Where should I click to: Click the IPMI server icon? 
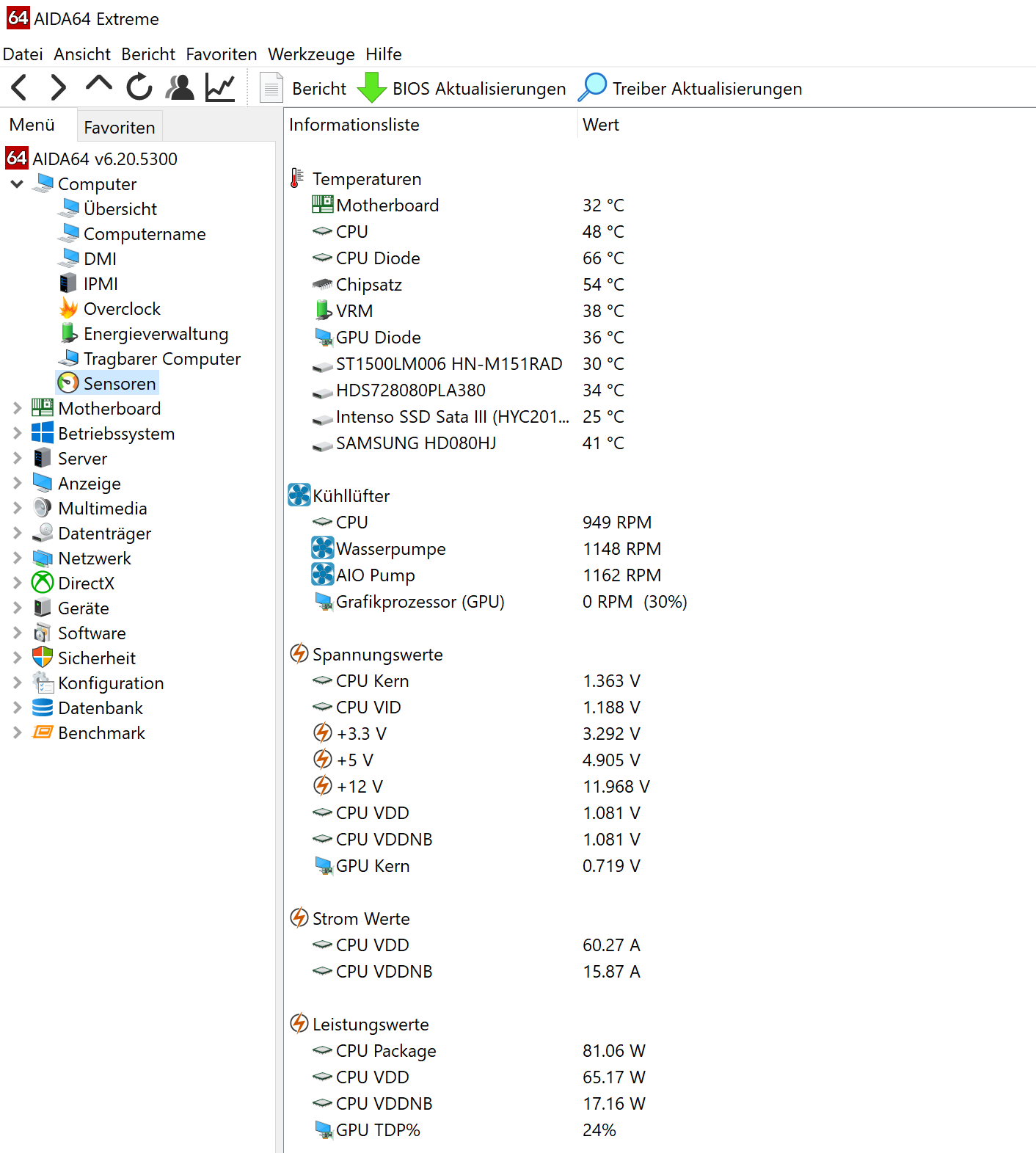point(68,283)
